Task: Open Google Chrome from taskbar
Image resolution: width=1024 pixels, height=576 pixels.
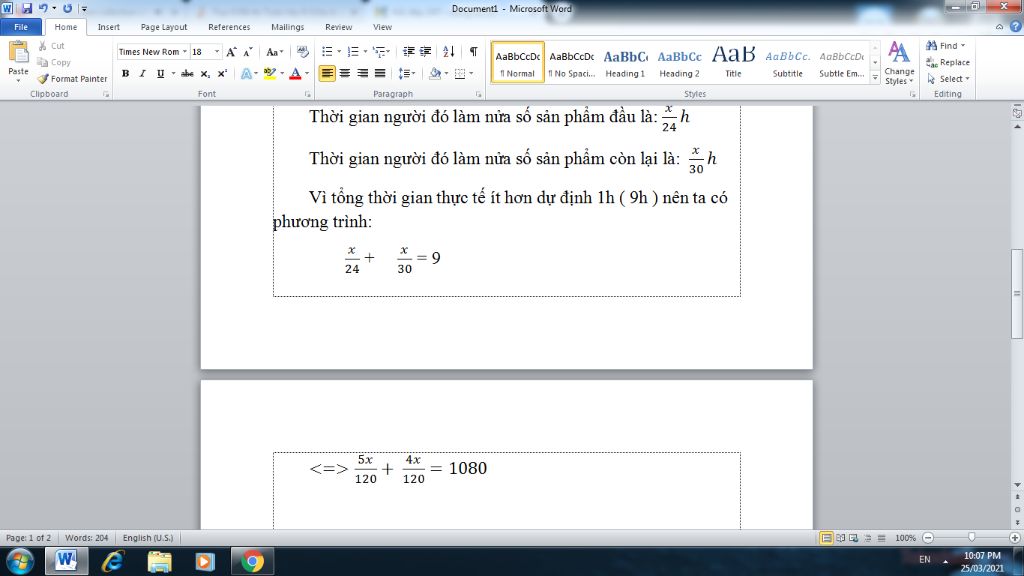Action: click(252, 562)
